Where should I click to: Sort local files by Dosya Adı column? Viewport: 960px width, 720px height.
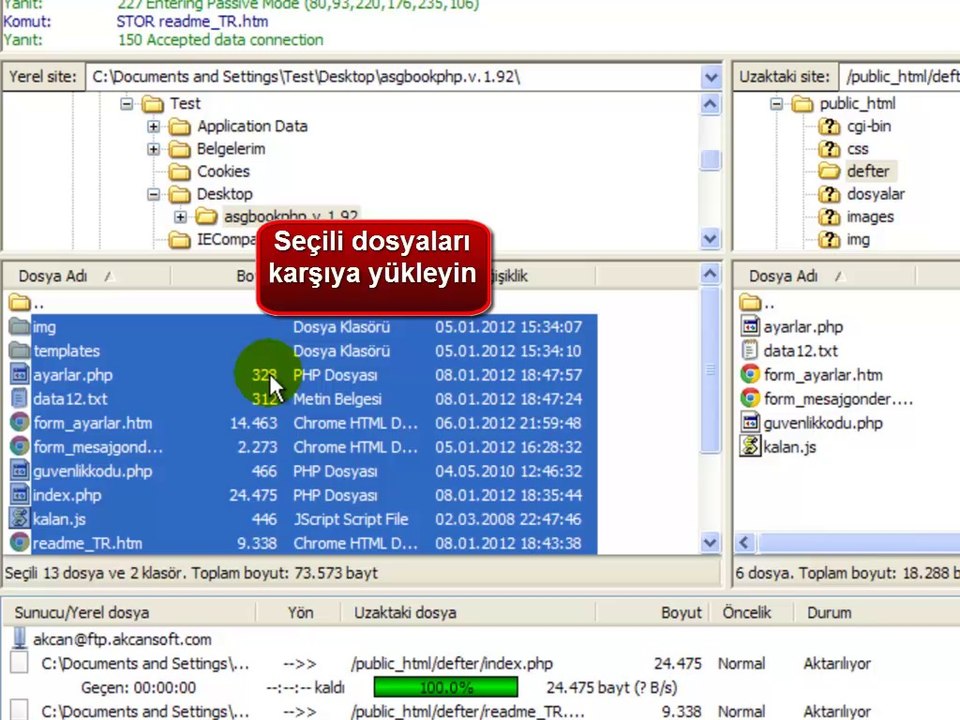86,276
